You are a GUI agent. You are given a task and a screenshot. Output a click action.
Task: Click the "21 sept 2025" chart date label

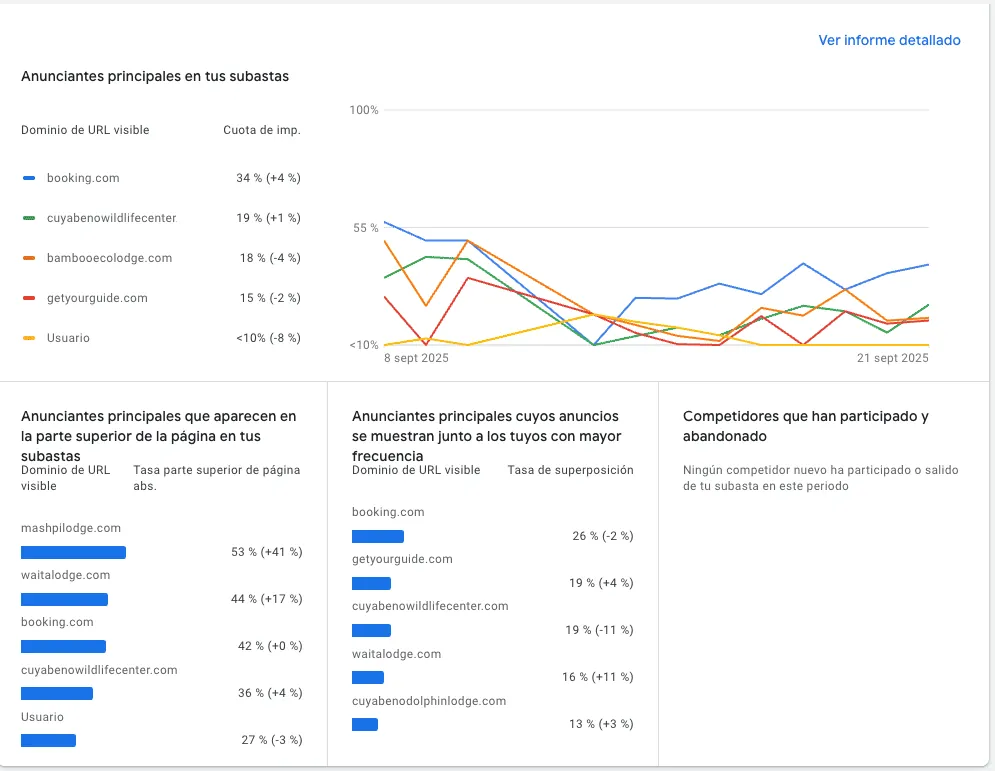pos(893,358)
